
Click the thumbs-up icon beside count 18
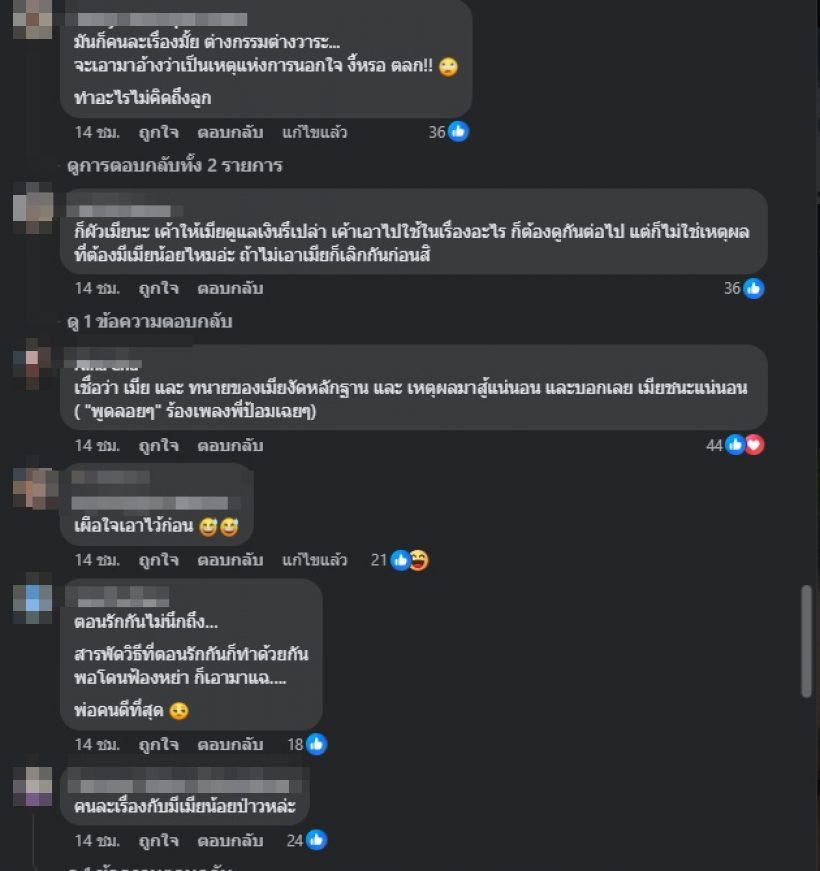point(316,744)
